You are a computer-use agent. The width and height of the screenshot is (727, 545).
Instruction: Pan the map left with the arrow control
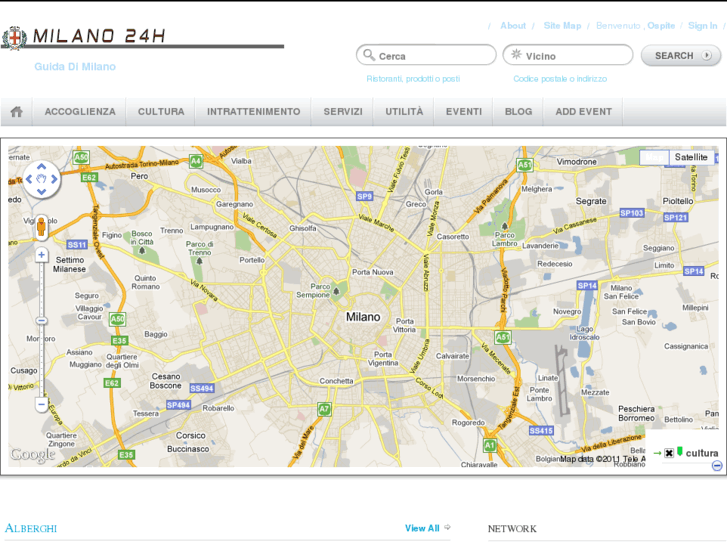pos(29,179)
